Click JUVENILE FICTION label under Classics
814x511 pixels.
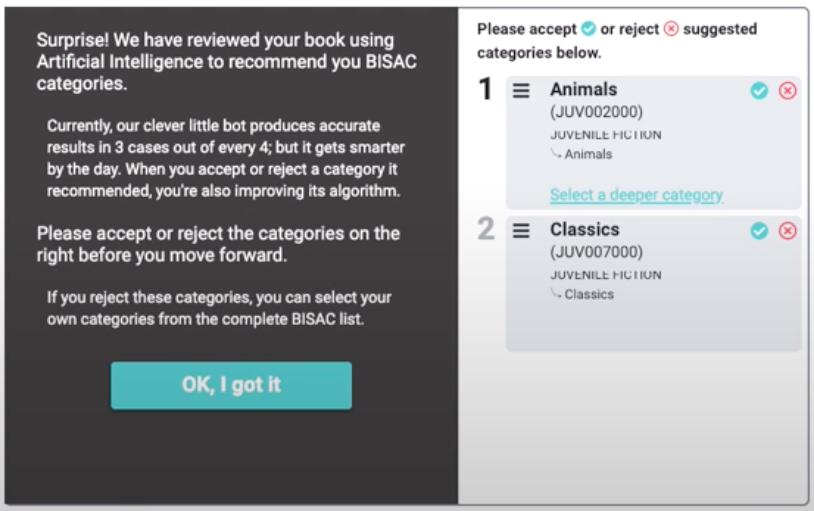(x=605, y=275)
